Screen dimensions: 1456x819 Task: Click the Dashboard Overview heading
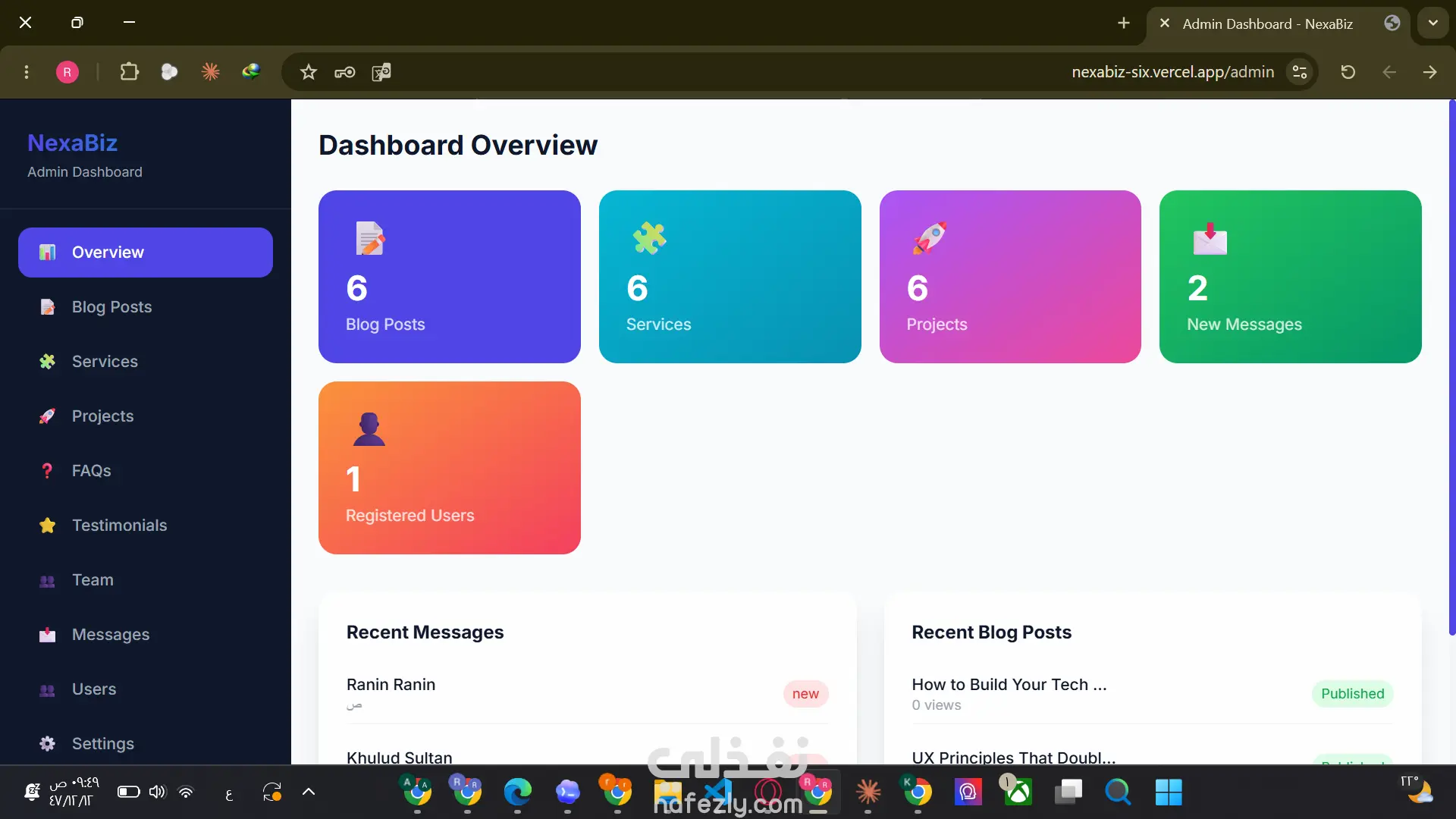click(x=458, y=146)
